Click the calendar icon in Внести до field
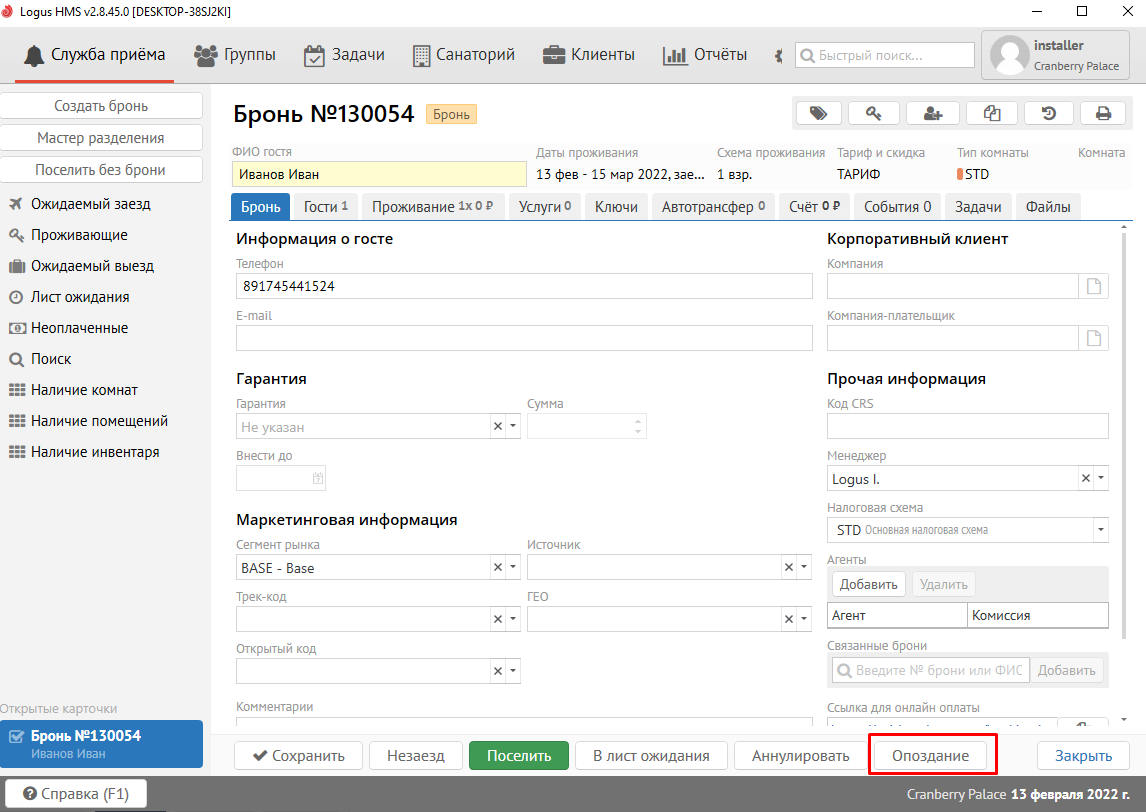The height and width of the screenshot is (812, 1146). coord(318,479)
